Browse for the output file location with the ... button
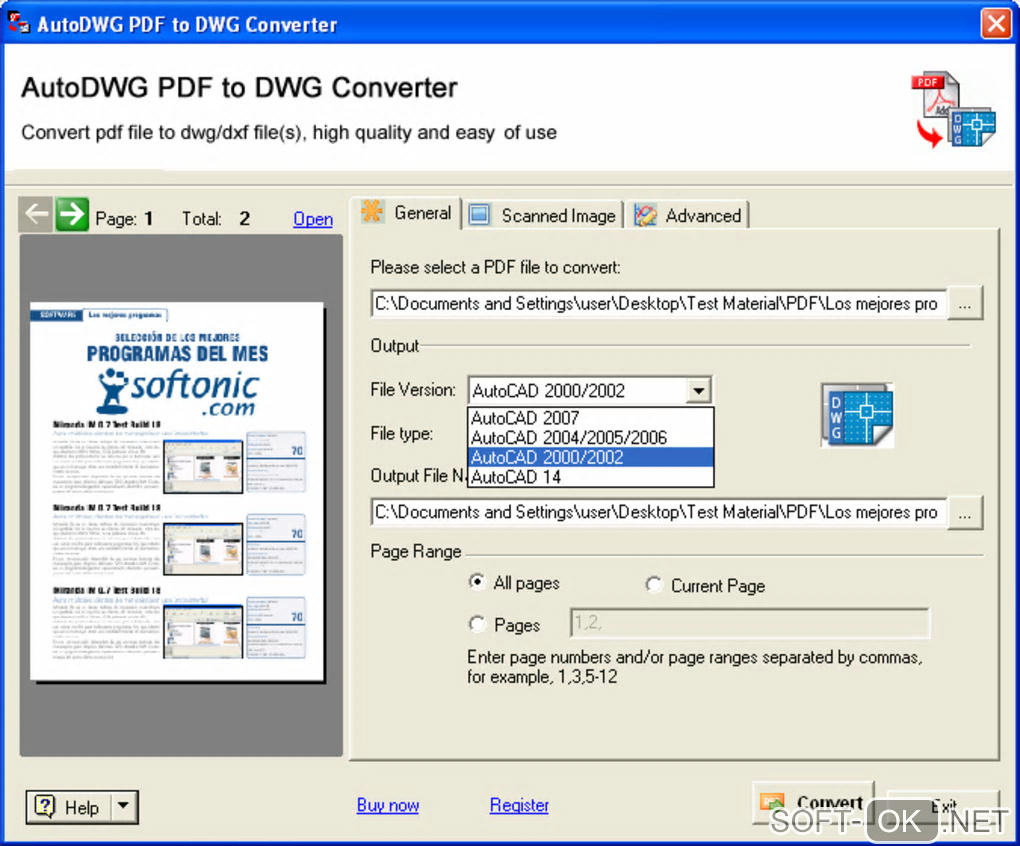1020x846 pixels. pos(965,514)
